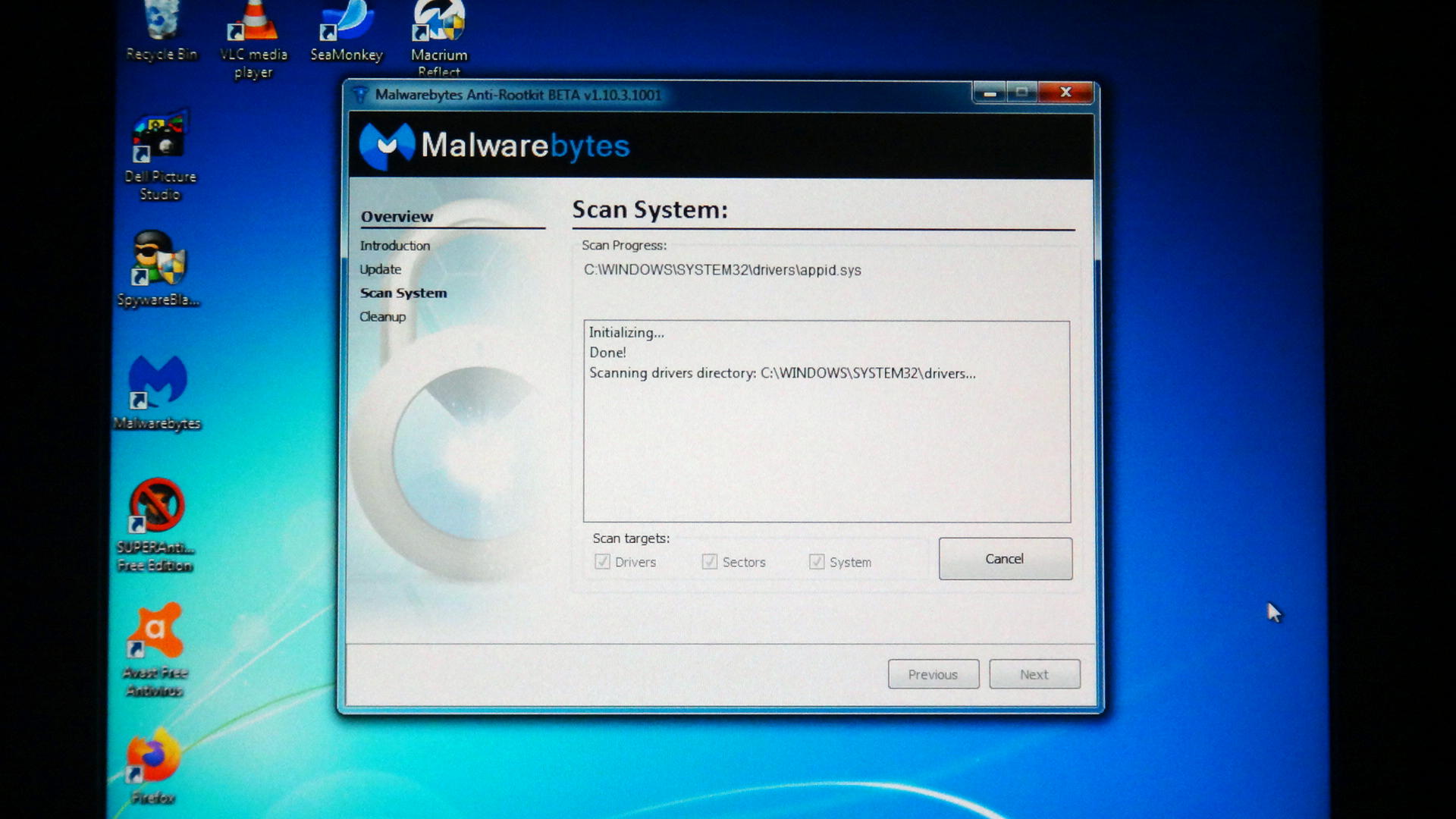Screen dimensions: 1456x819
Task: Click the 'Scan System:' page heading
Action: tap(650, 209)
